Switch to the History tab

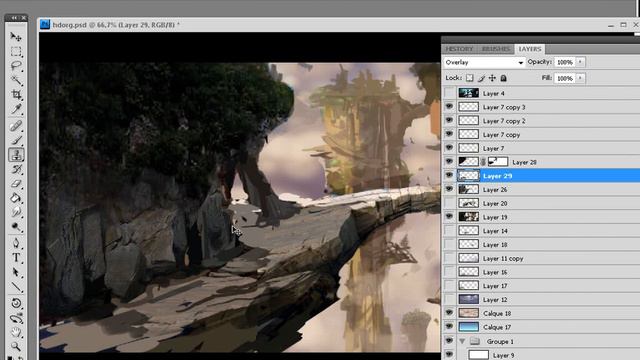pos(459,49)
